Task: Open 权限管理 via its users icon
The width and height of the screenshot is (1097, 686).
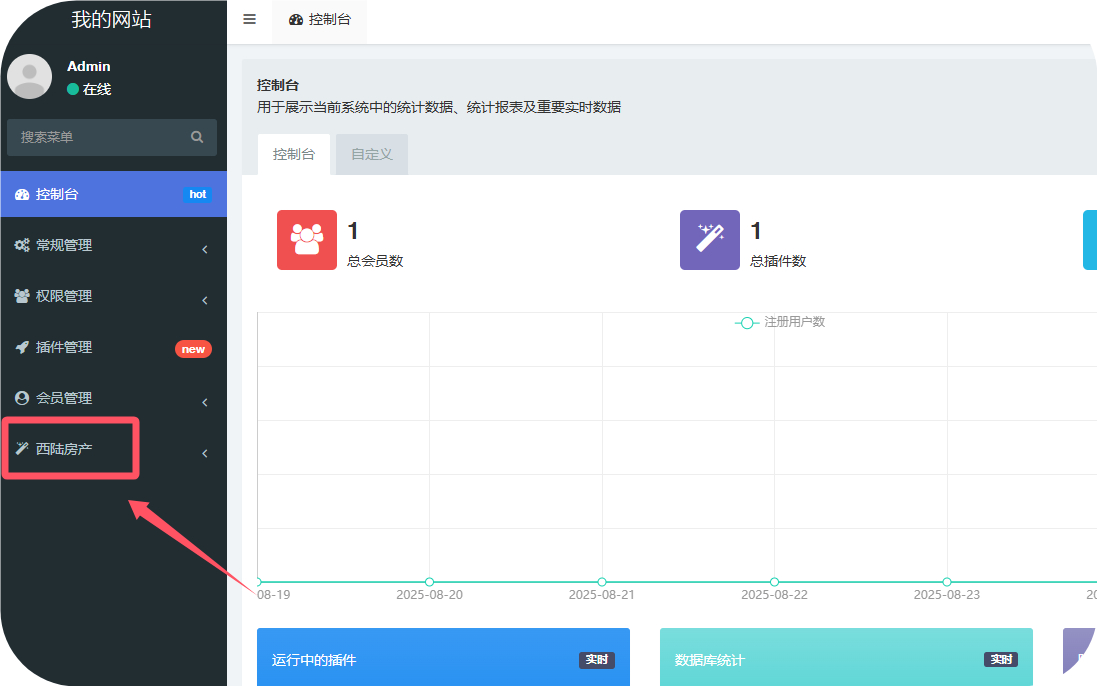Action: click(x=21, y=296)
